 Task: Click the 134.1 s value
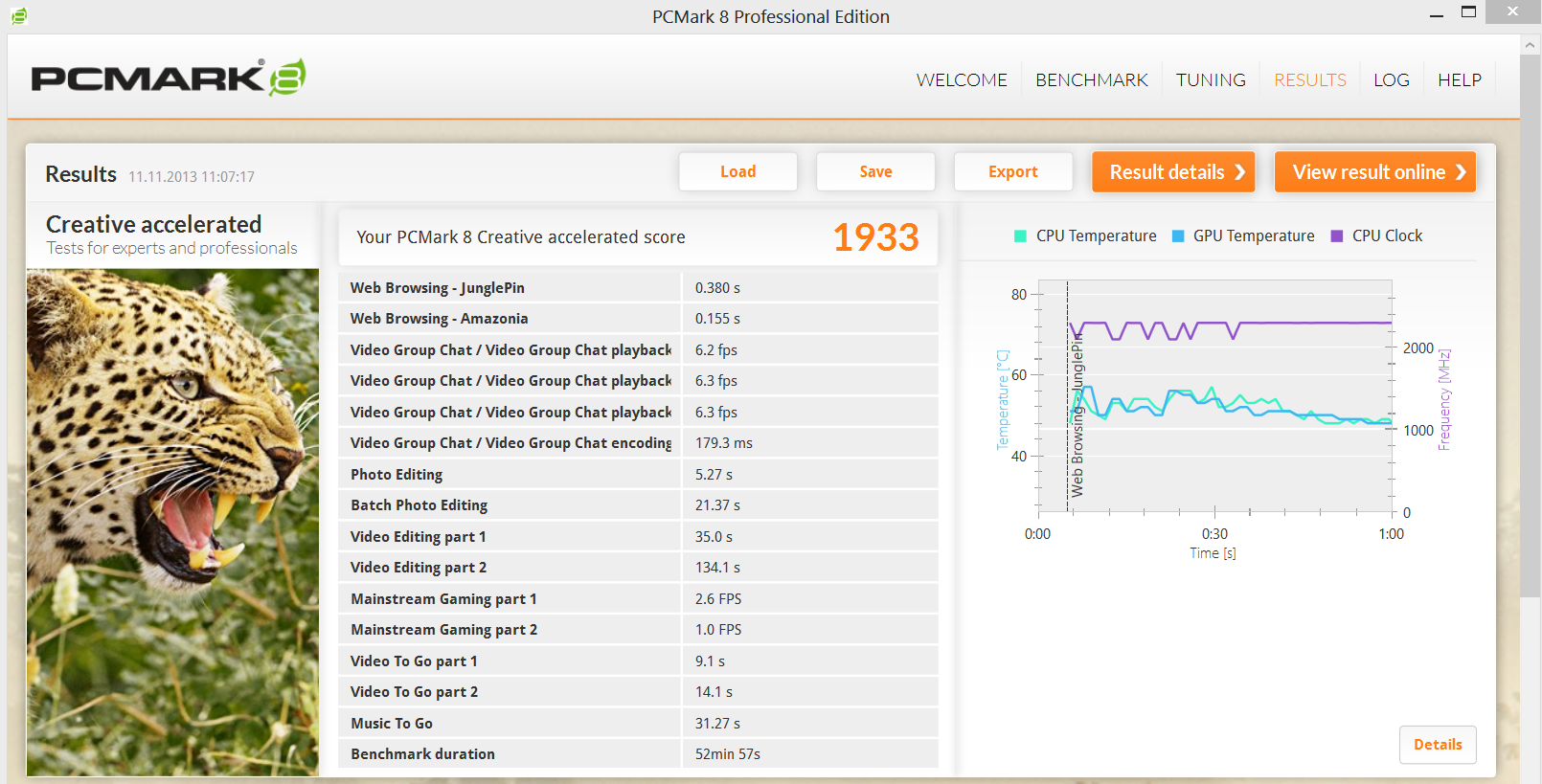click(717, 568)
